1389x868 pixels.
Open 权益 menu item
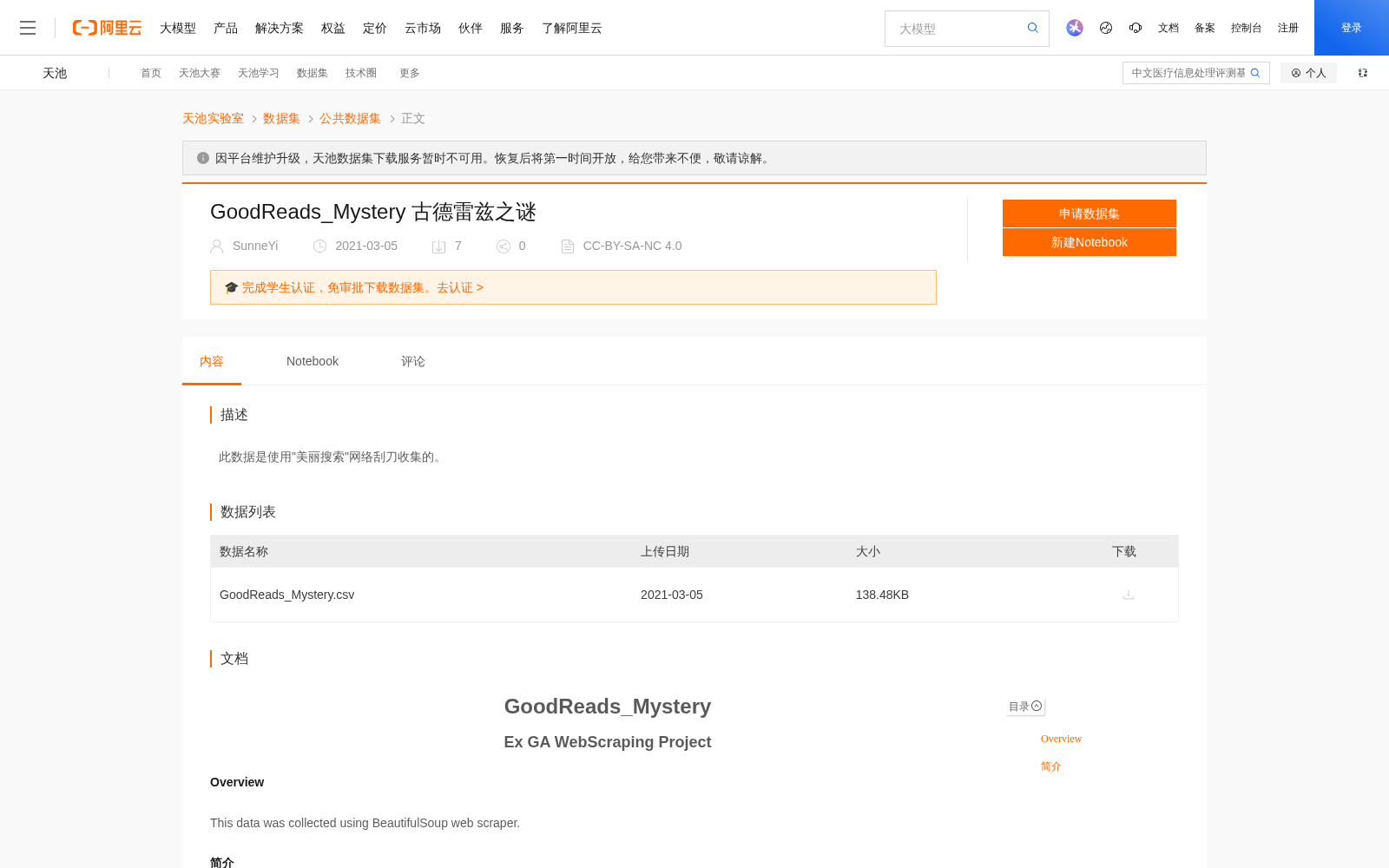pos(333,28)
